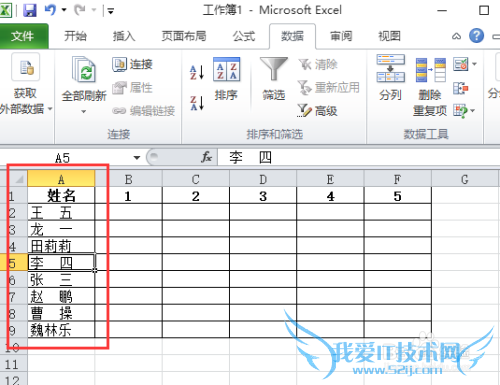
Task: Open the data validation dropdown arrow
Action: [x=474, y=64]
